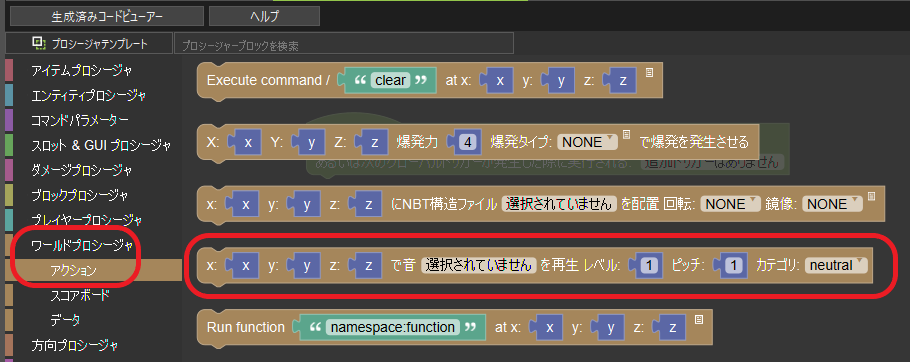Viewport: 910px width, 362px height.
Task: Click the x variable in Execute command block
Action: [500, 81]
